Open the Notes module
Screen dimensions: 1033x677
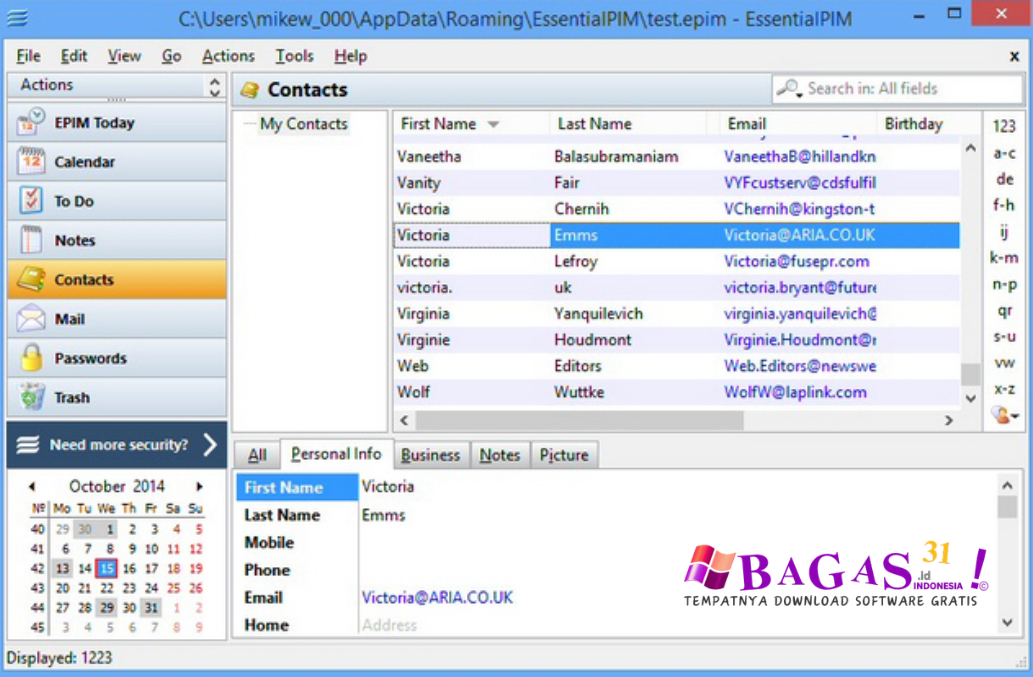click(117, 240)
